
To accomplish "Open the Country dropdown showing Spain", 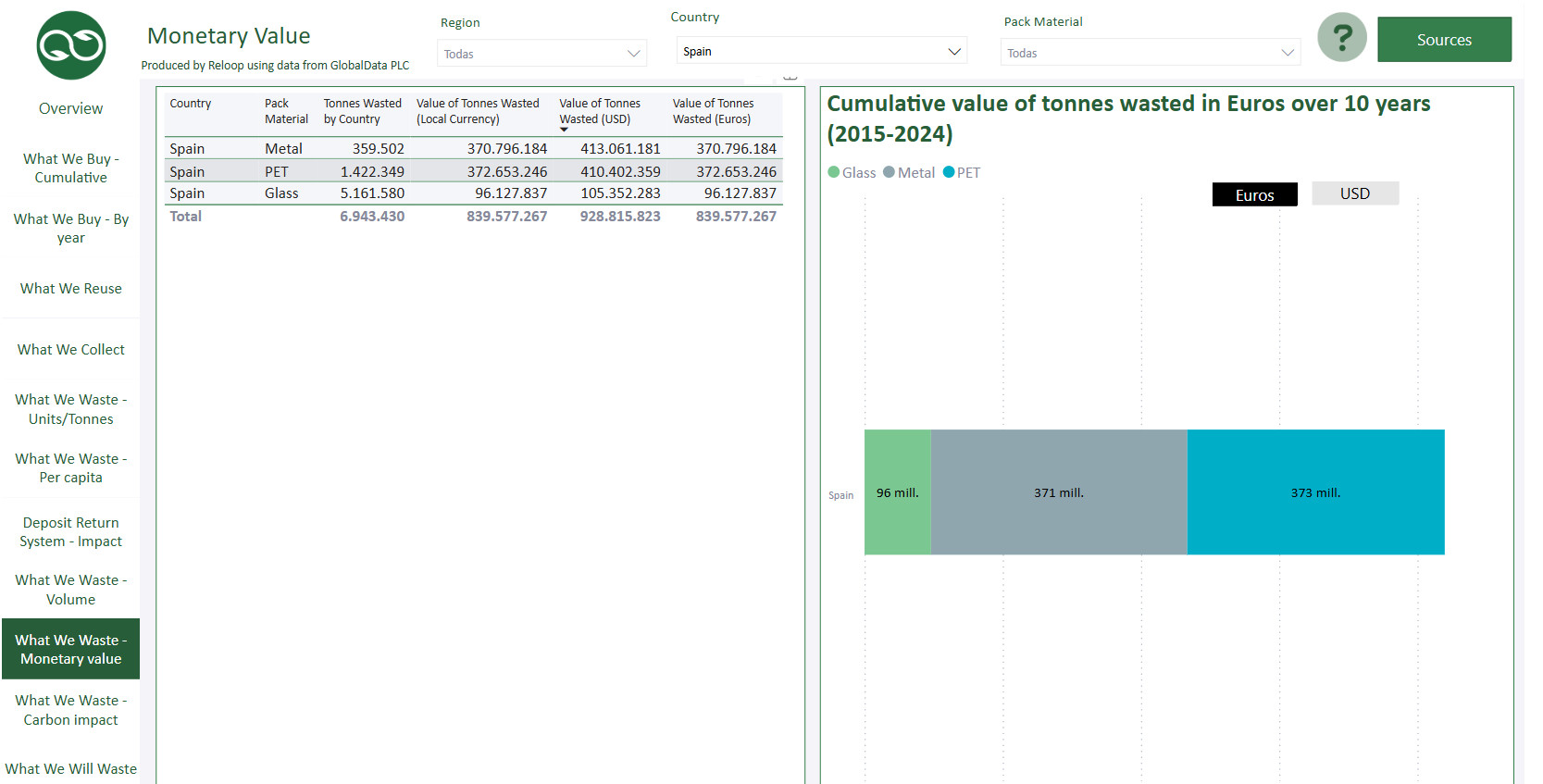I will 822,51.
